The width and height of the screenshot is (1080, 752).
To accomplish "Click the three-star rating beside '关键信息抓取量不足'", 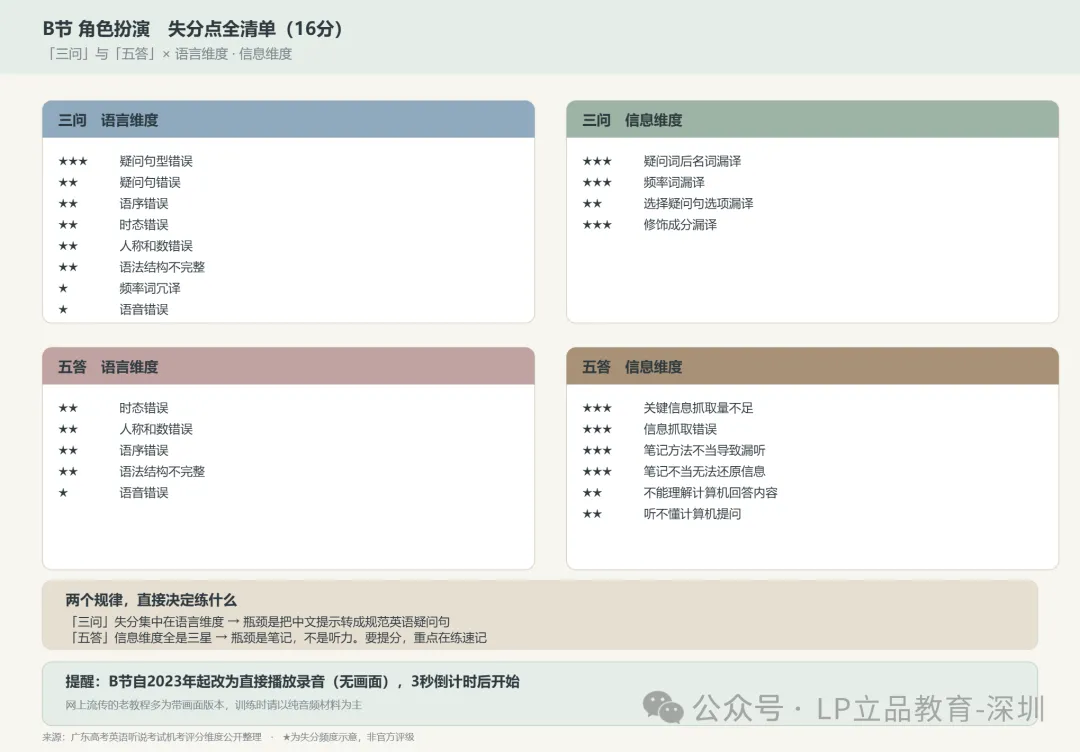I will (x=597, y=408).
